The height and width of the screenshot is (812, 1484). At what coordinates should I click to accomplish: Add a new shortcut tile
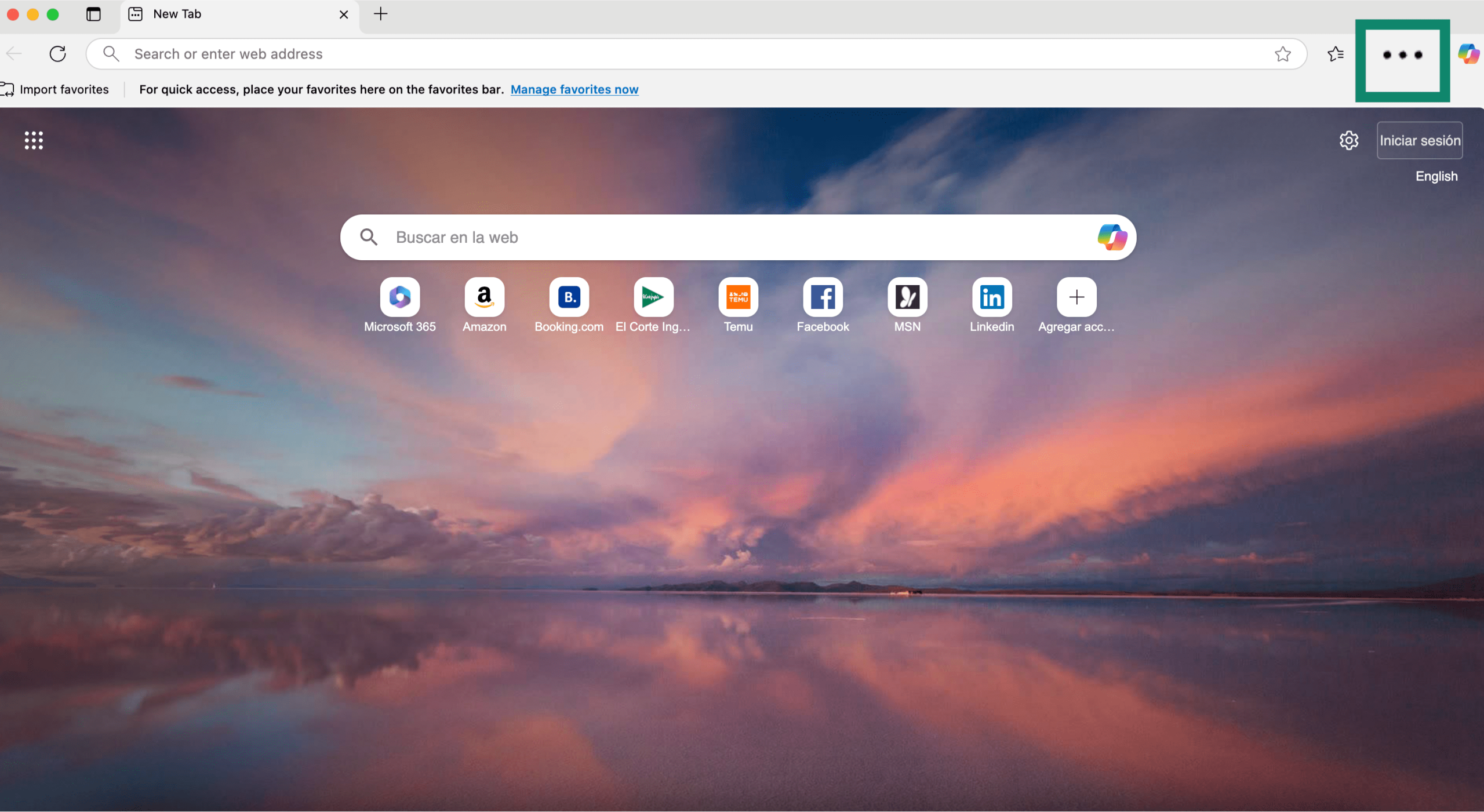[1076, 297]
